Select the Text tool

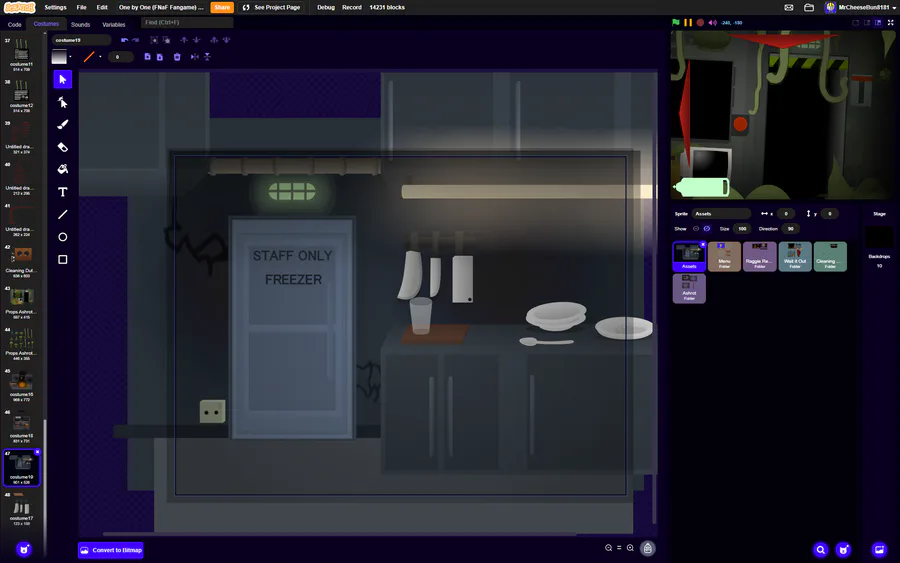tap(63, 192)
